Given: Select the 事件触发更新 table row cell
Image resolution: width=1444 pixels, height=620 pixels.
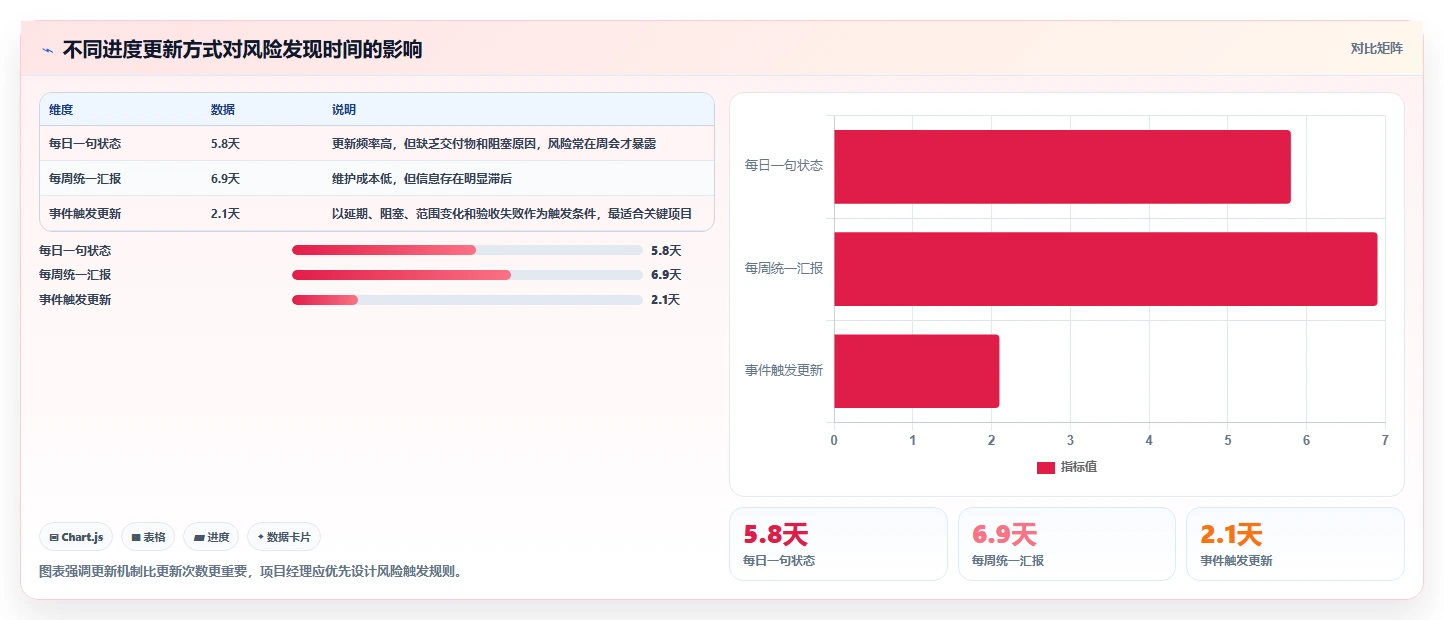Looking at the screenshot, I should pos(85,214).
